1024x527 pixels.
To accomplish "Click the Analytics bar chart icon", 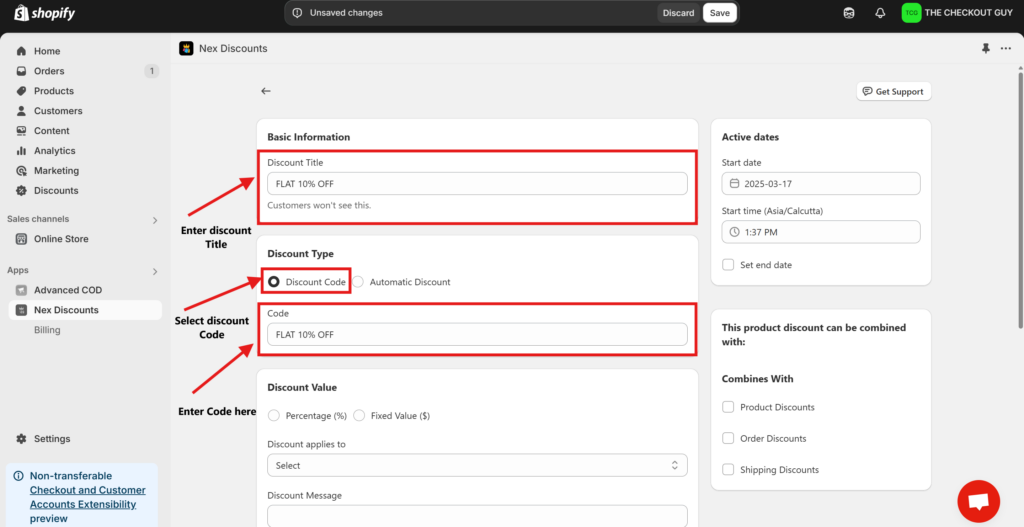I will [x=22, y=151].
